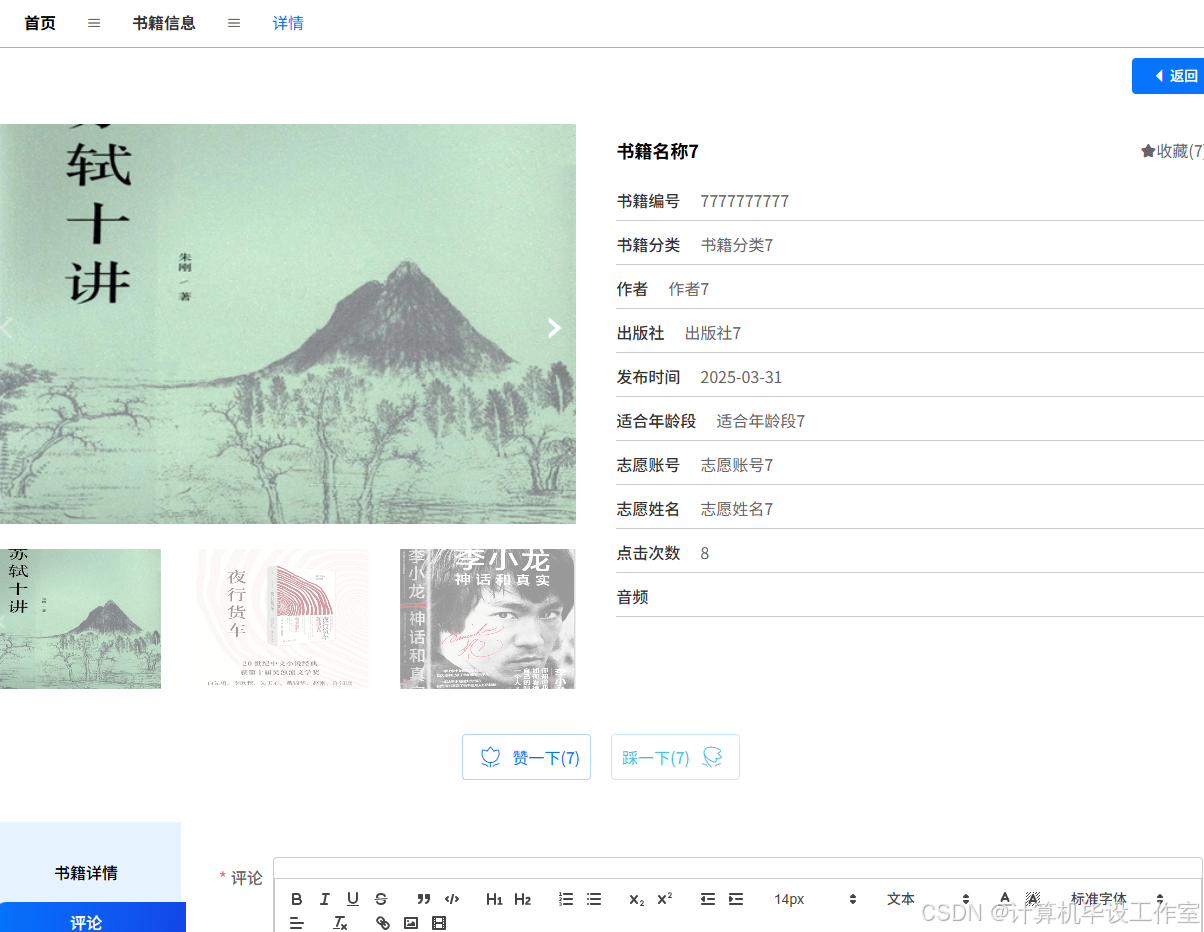Open the 文本 heading style dropdown
Screen dimensions: 1204x932
928,899
